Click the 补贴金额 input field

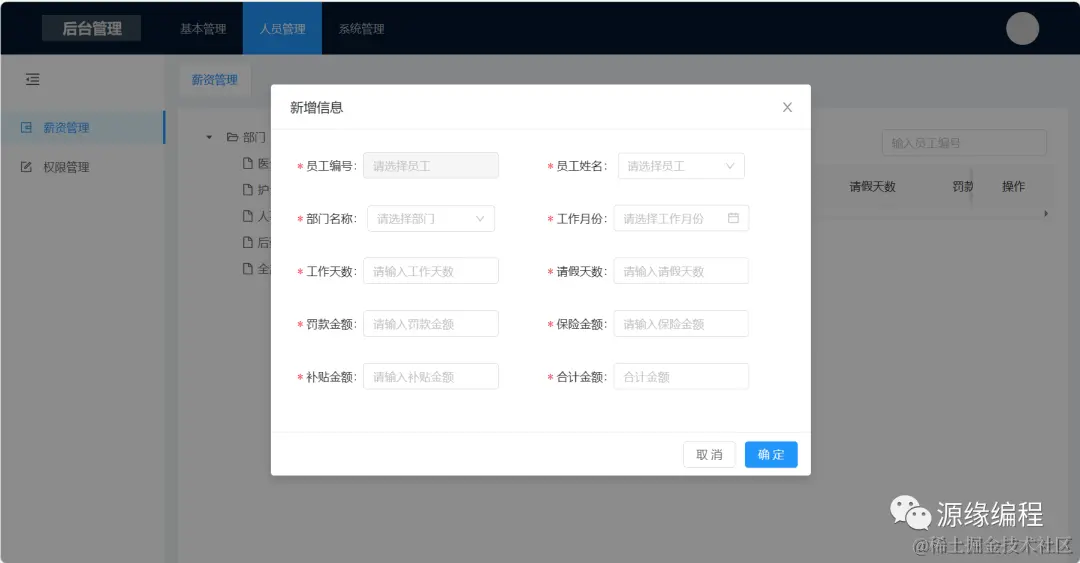coord(431,377)
